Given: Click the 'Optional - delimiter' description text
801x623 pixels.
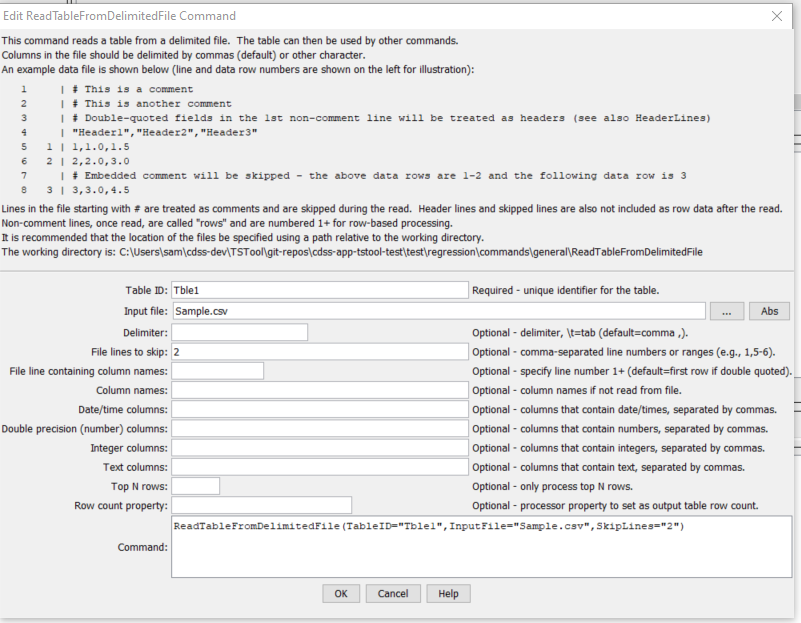Looking at the screenshot, I should coord(580,333).
